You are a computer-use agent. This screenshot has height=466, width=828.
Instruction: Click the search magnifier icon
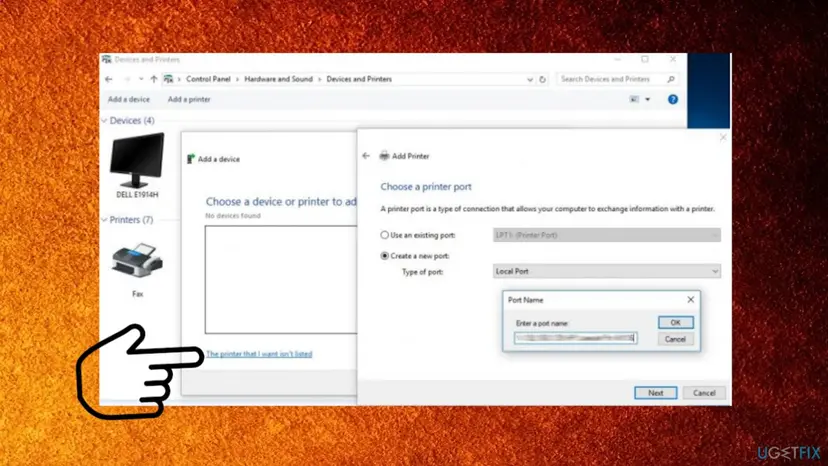click(x=671, y=79)
